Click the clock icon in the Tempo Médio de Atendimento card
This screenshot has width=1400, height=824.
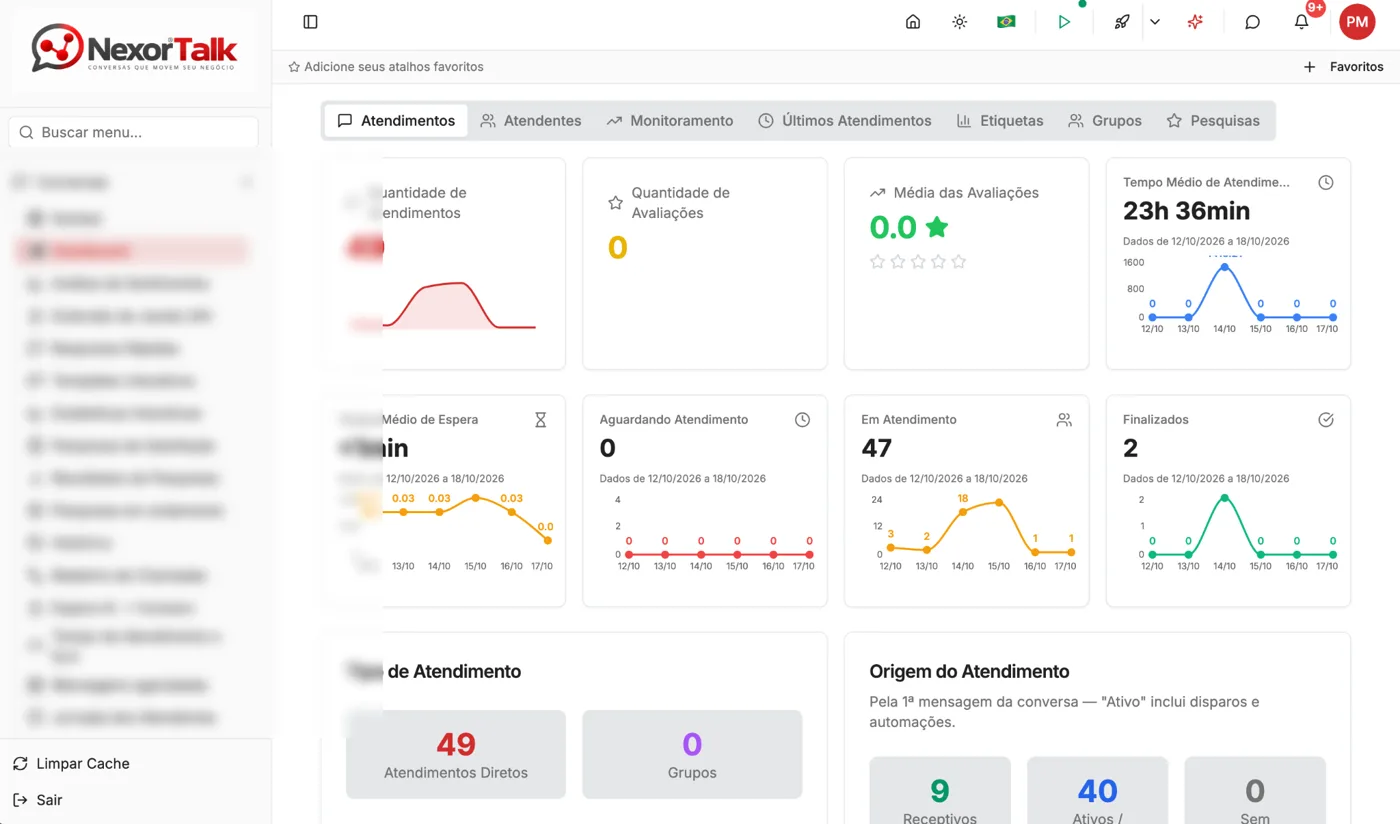pyautogui.click(x=1326, y=182)
